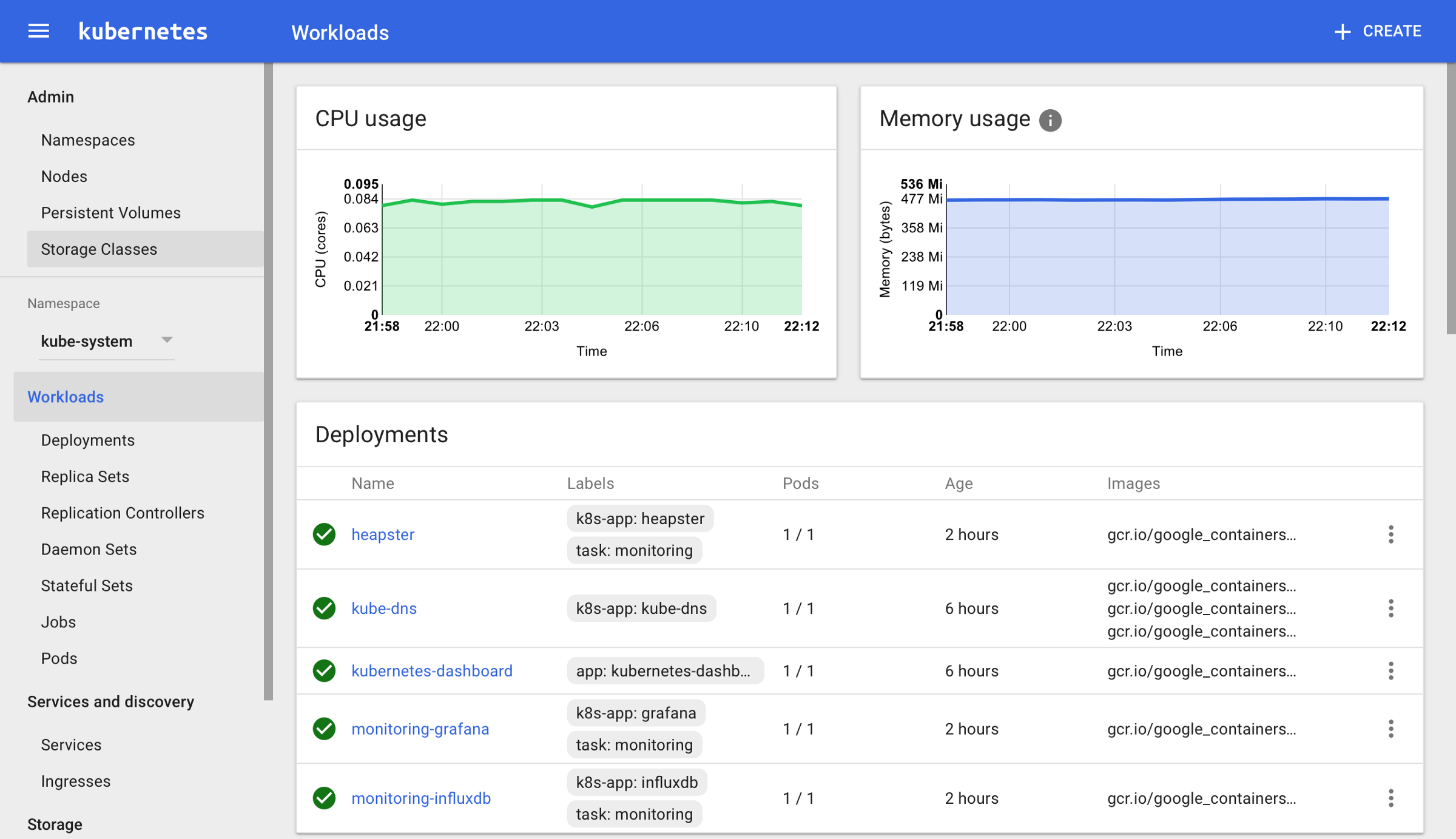Navigate to Ingresses in sidebar

75,781
